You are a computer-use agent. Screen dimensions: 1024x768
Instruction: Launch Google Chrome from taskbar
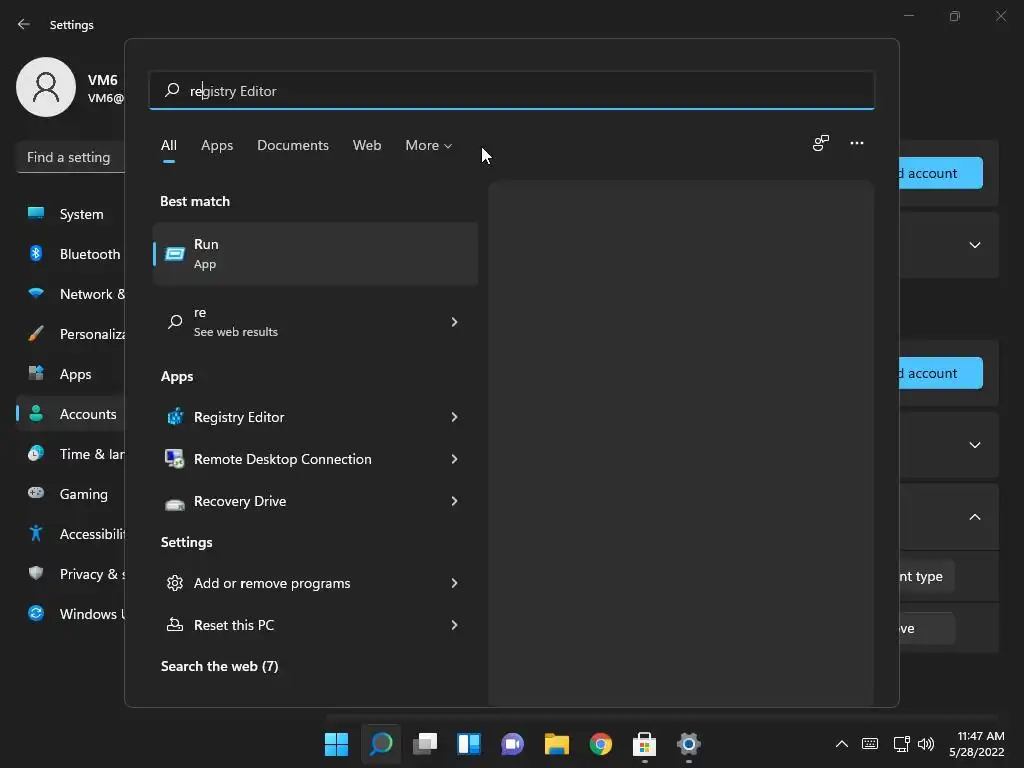601,744
